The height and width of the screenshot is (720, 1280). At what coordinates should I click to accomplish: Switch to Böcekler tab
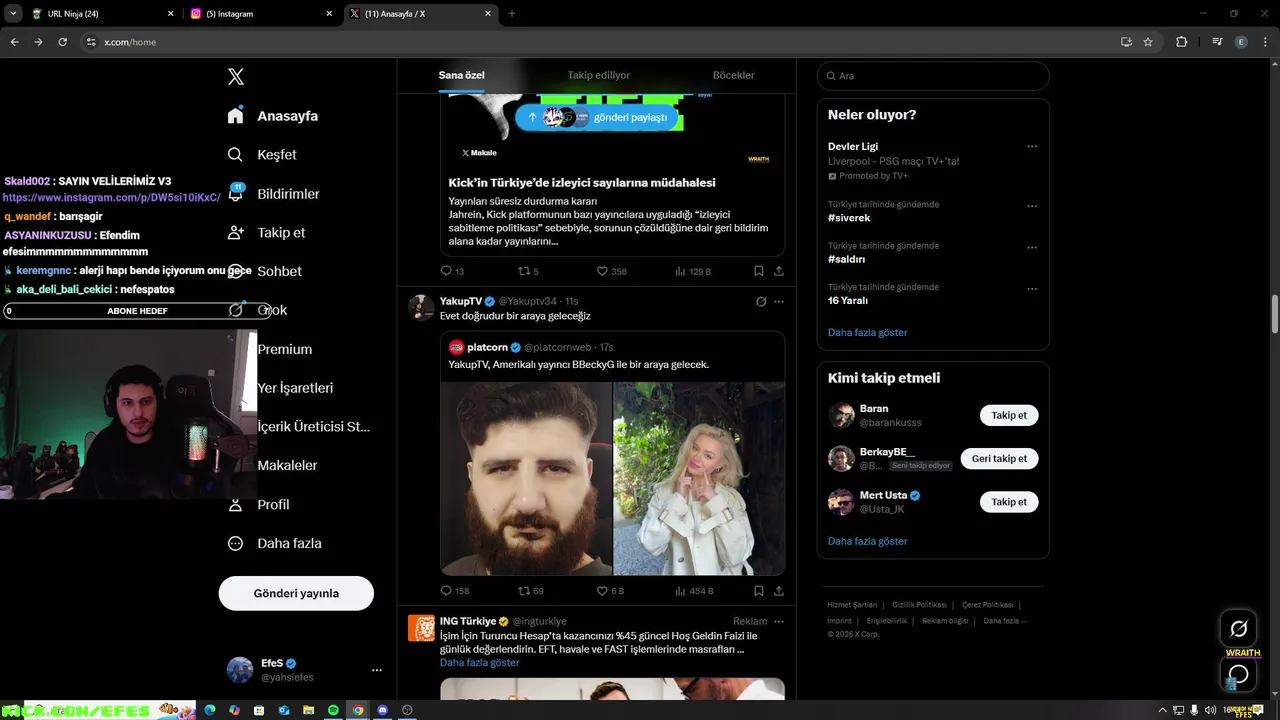point(733,75)
